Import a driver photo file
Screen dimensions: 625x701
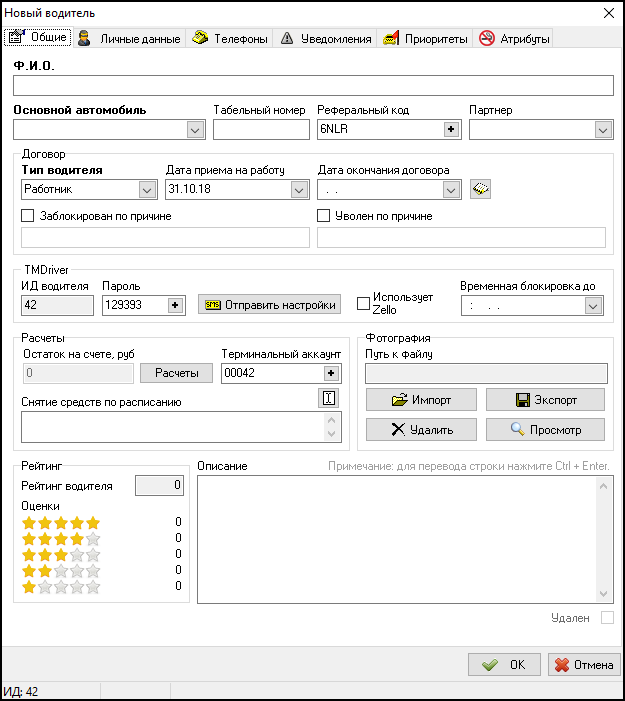click(421, 400)
